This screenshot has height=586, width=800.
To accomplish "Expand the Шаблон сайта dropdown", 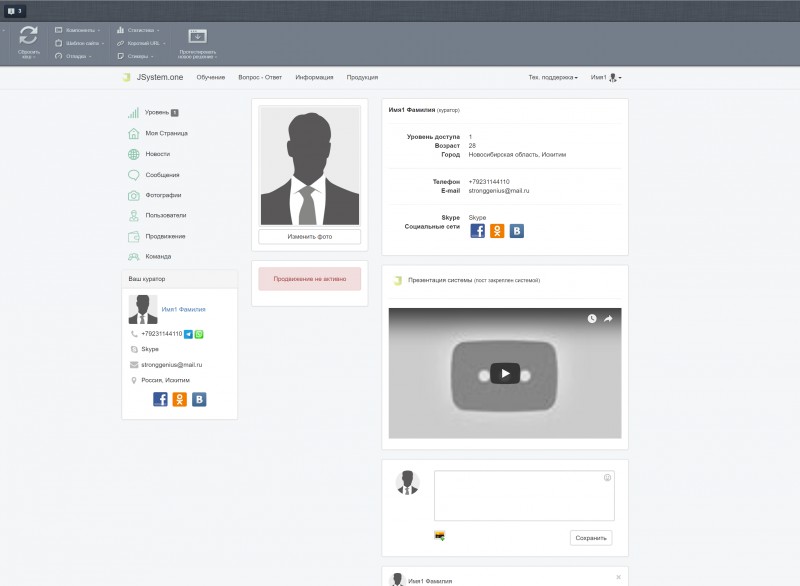I will [x=80, y=43].
